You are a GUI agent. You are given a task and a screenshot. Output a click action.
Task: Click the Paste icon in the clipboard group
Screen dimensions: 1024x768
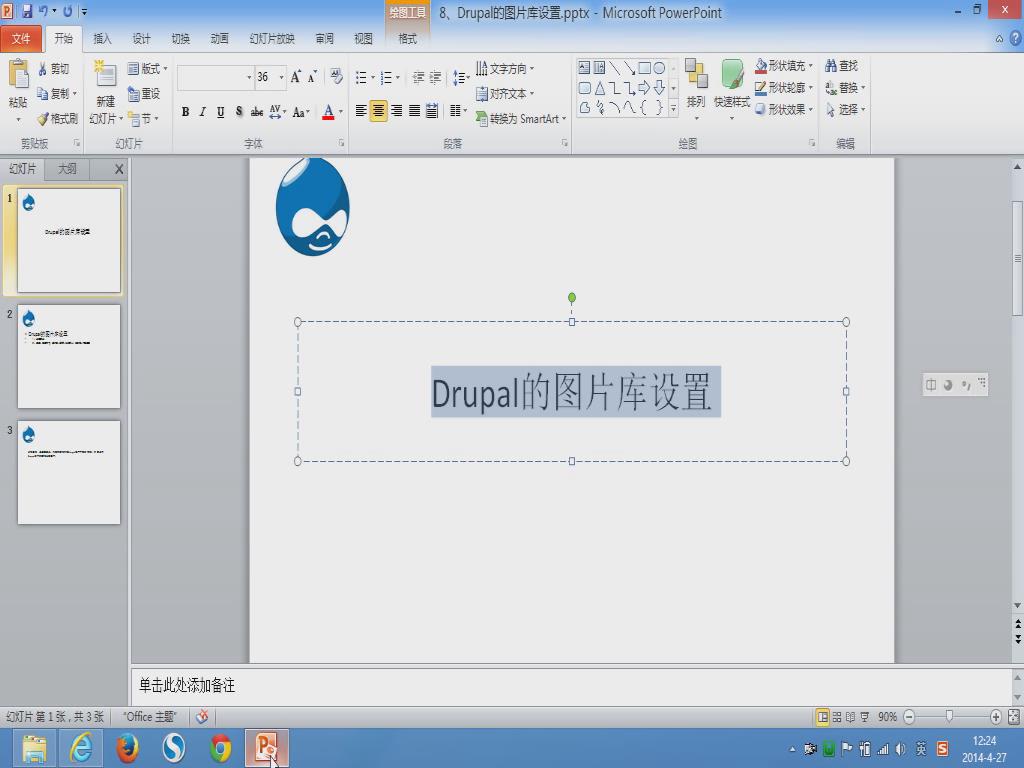coord(18,74)
